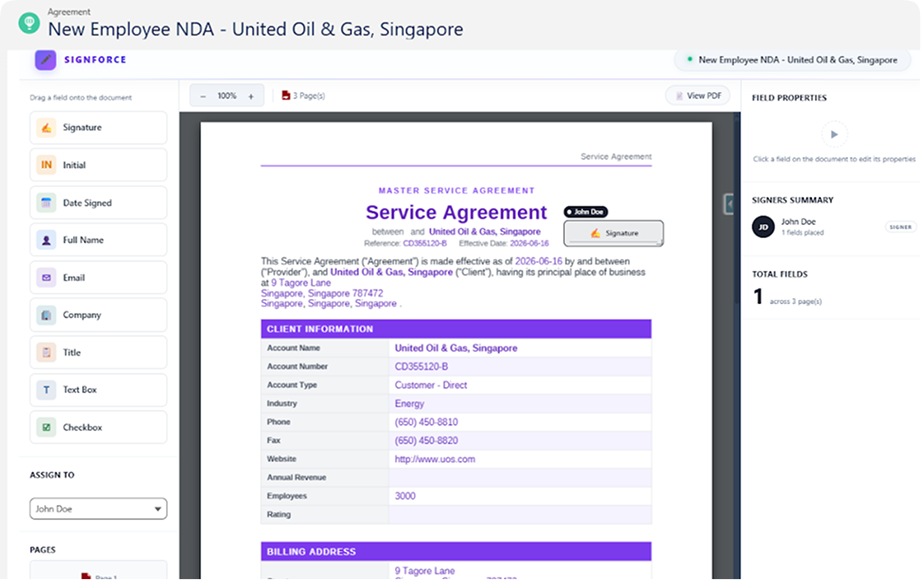
Task: Click the red PDF pages icon
Action: tap(285, 95)
